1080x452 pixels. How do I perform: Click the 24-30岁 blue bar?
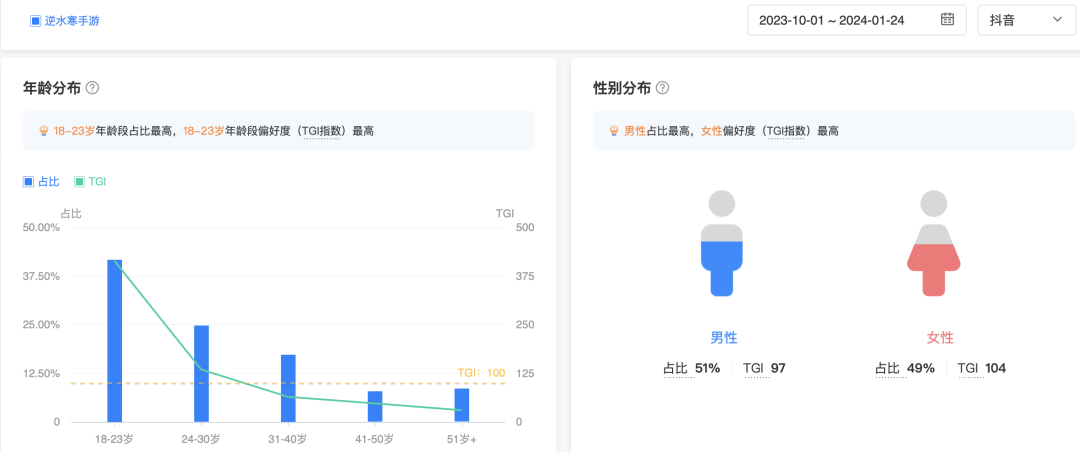click(201, 373)
